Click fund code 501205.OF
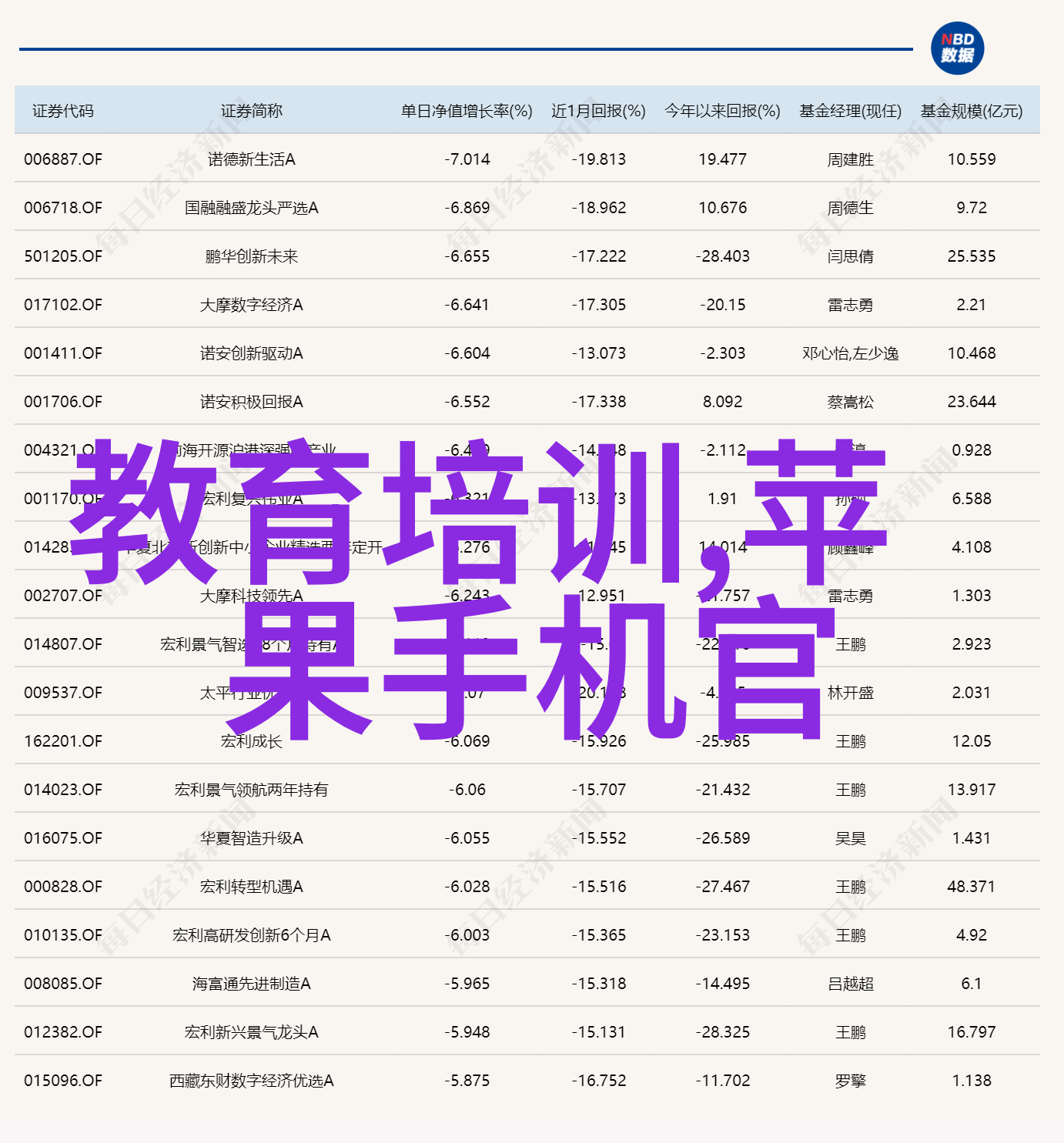The height and width of the screenshot is (1143, 1064). click(63, 256)
